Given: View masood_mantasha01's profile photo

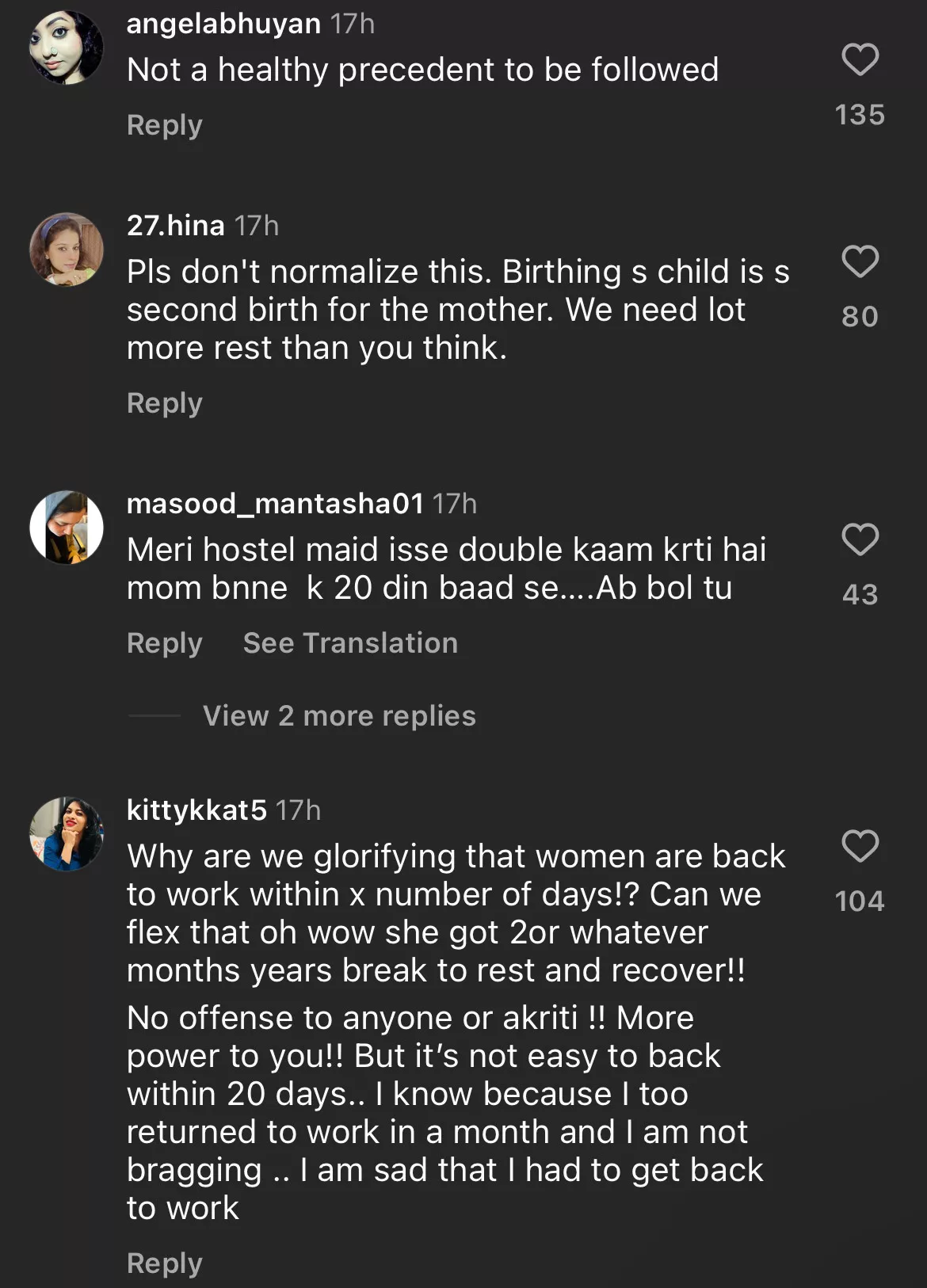Looking at the screenshot, I should pos(67,528).
